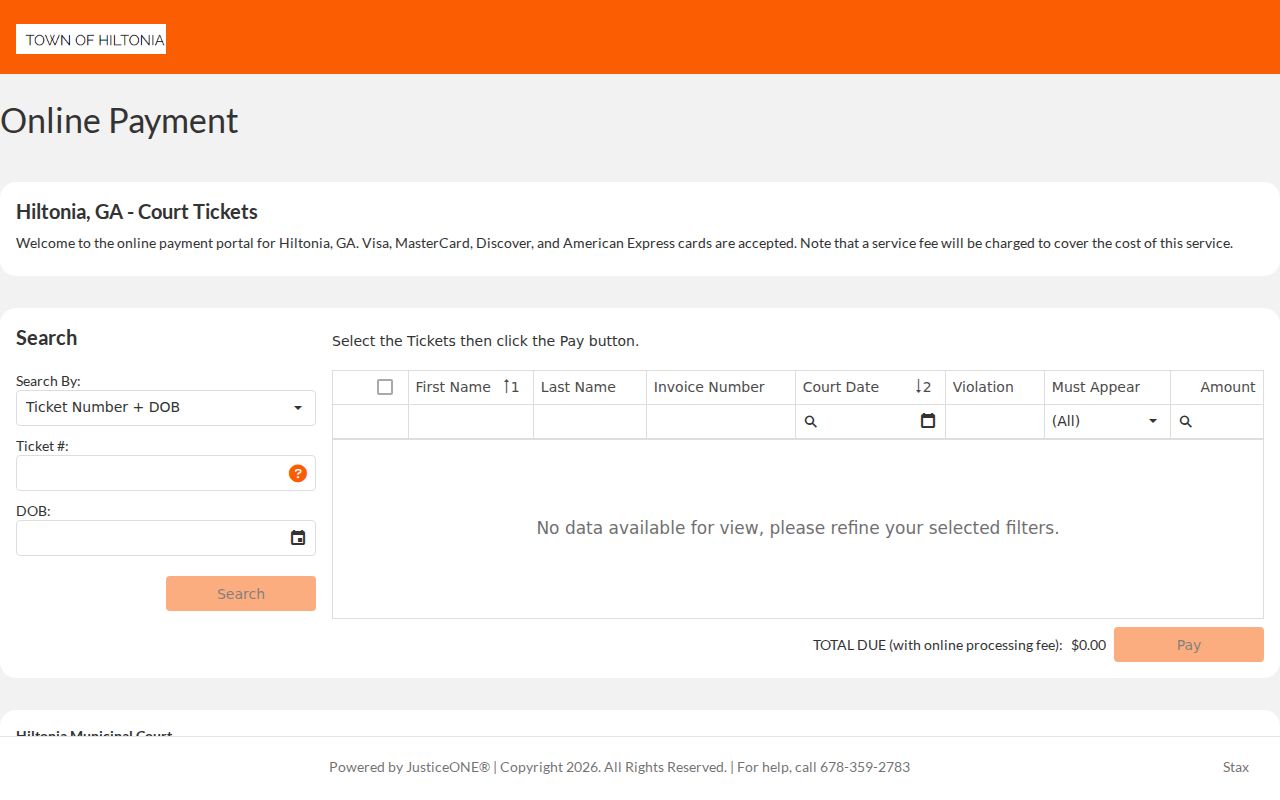
Task: Tick the select-all tickets checkbox
Action: (x=385, y=387)
